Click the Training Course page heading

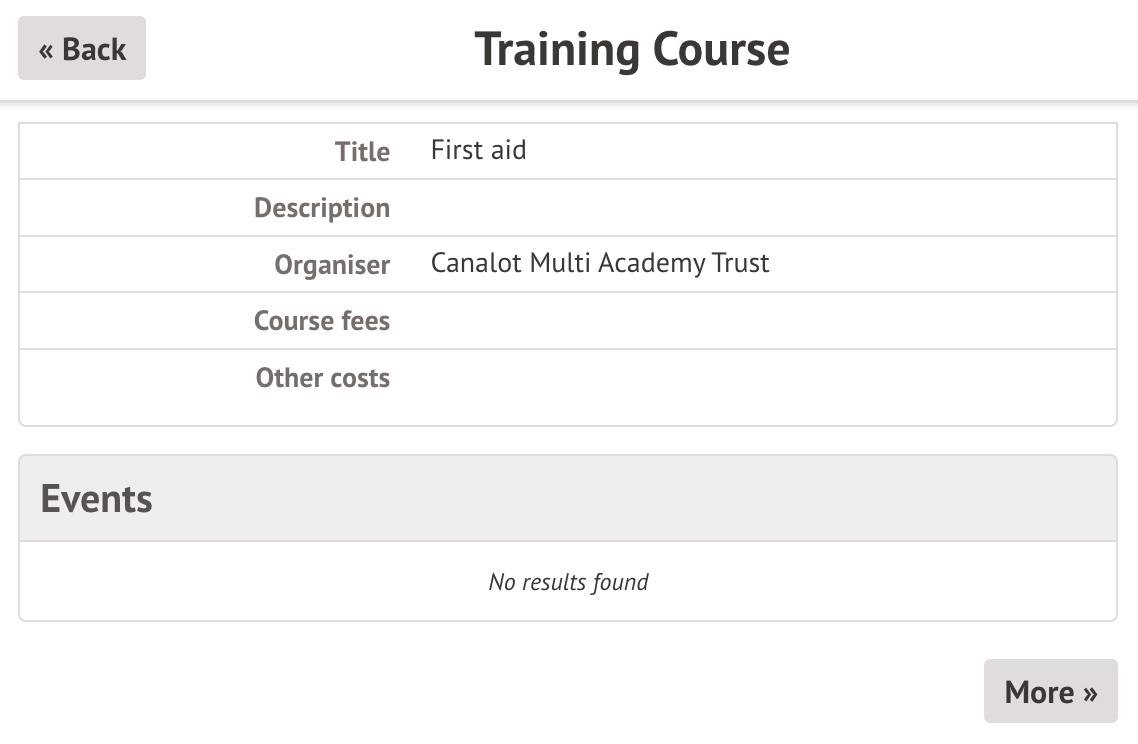pyautogui.click(x=631, y=49)
